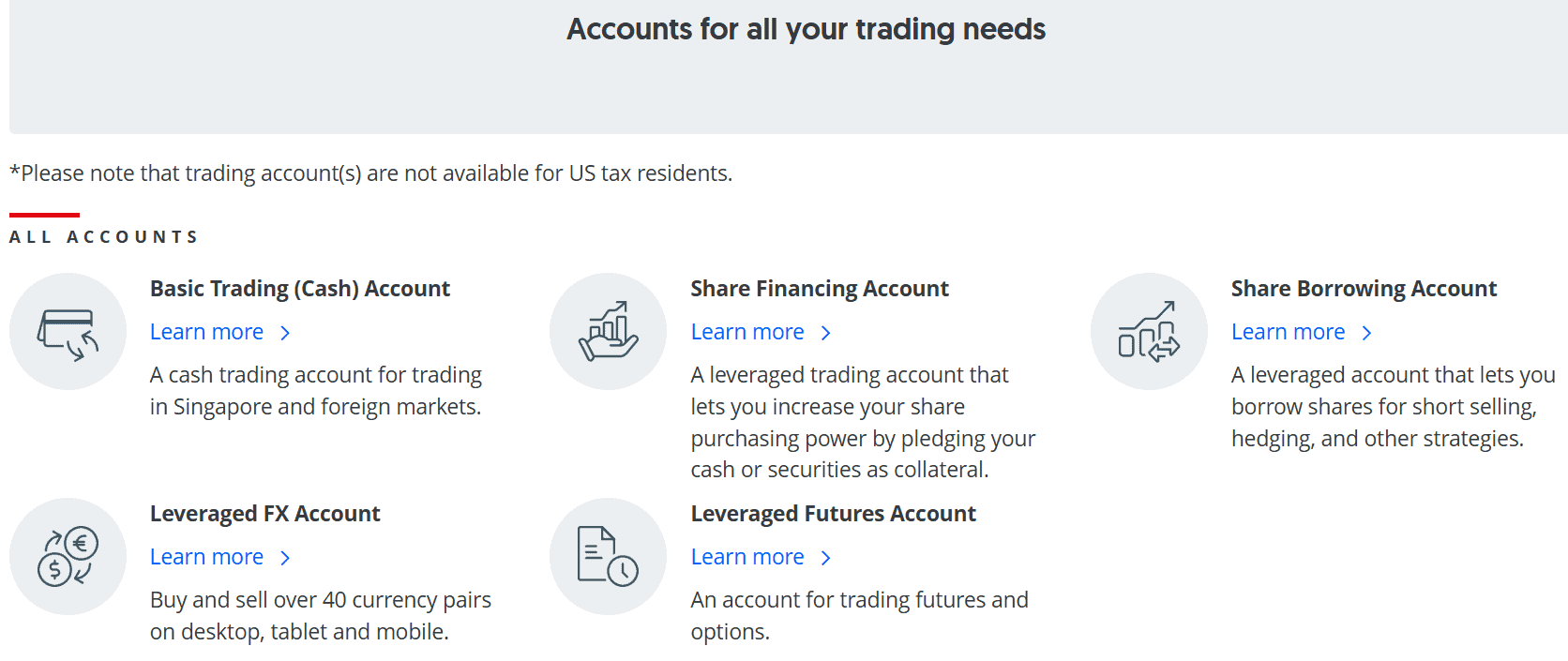Click the Leveraged FX currency-exchange icon

(x=68, y=556)
